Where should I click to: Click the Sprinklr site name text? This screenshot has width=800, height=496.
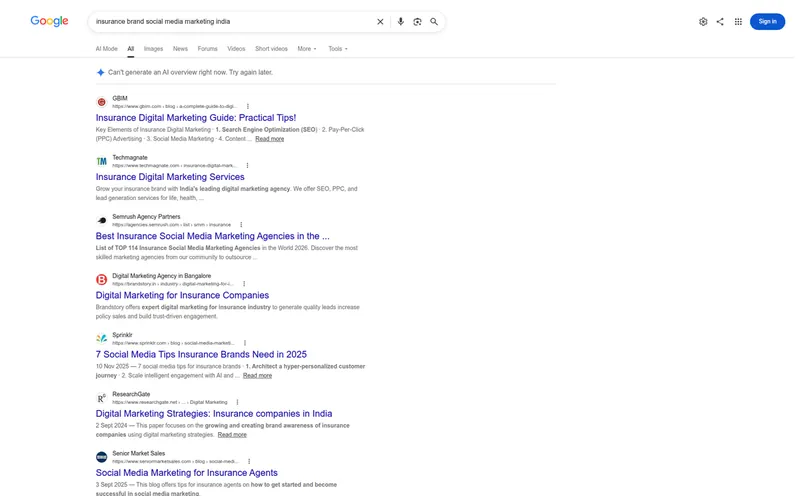[122, 335]
